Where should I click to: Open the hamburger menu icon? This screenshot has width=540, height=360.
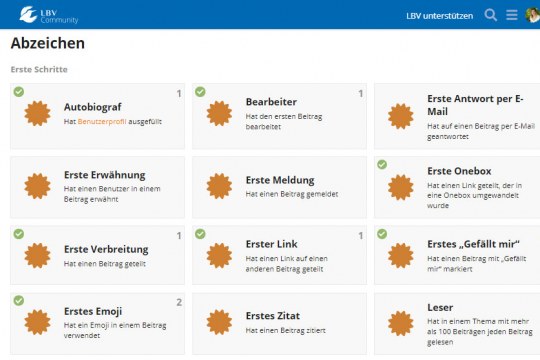pyautogui.click(x=512, y=15)
